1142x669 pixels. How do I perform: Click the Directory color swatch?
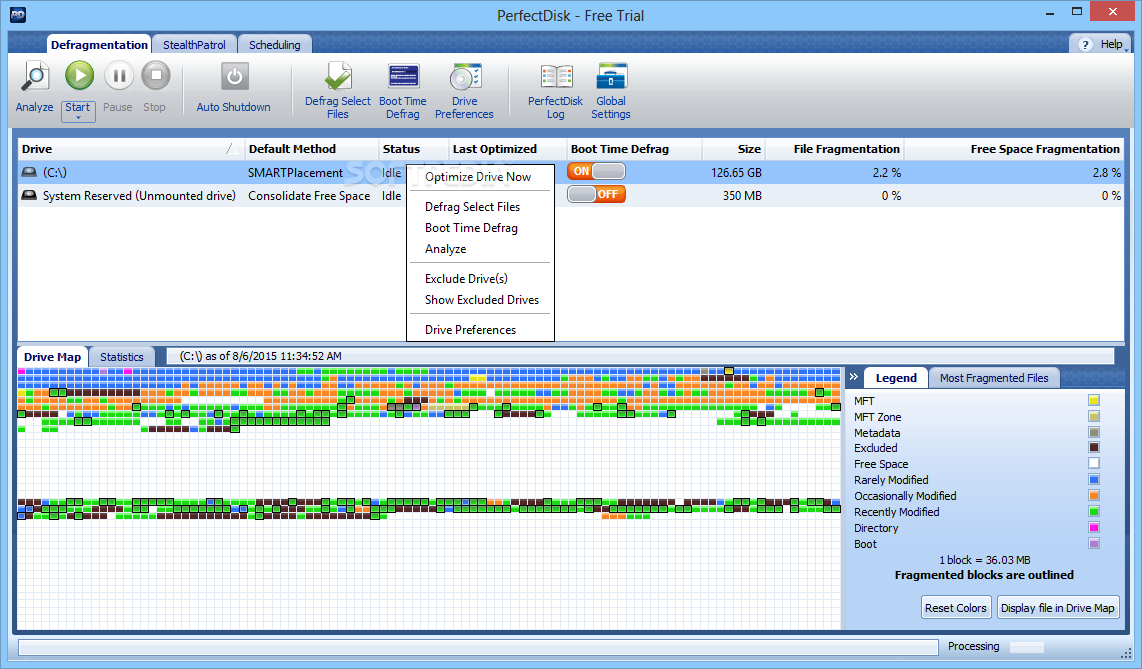[x=1094, y=528]
